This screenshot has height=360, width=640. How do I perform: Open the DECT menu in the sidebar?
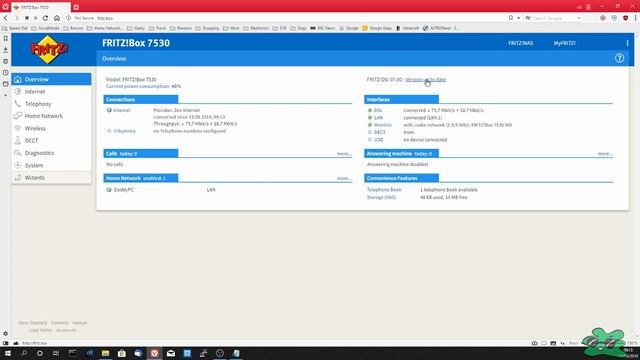click(51, 140)
